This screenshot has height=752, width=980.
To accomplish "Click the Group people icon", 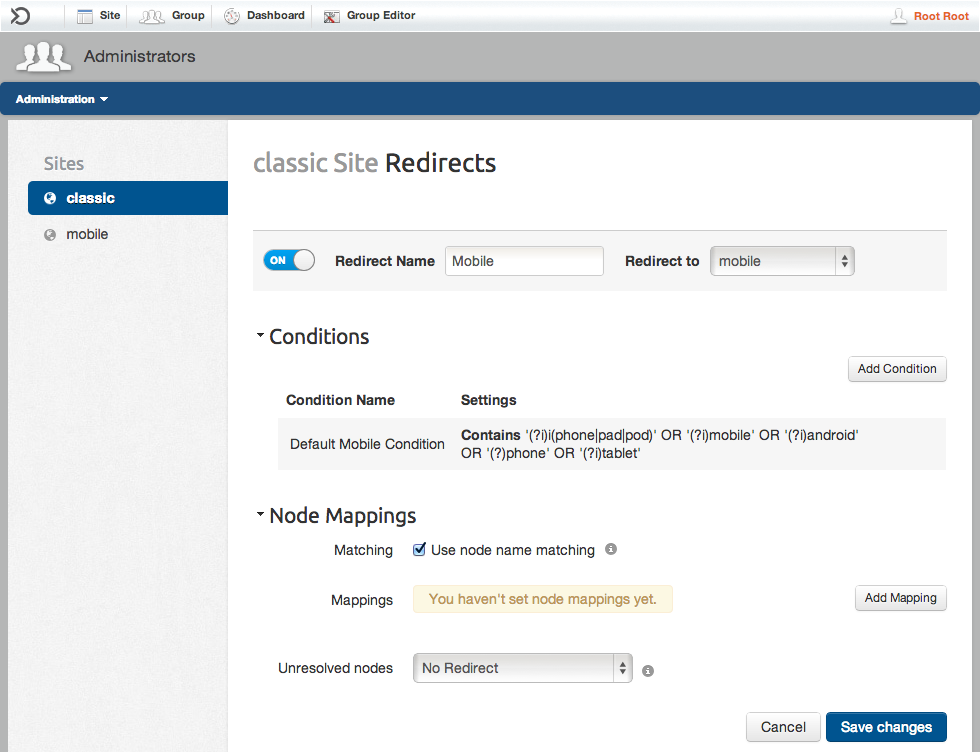I will (x=151, y=16).
